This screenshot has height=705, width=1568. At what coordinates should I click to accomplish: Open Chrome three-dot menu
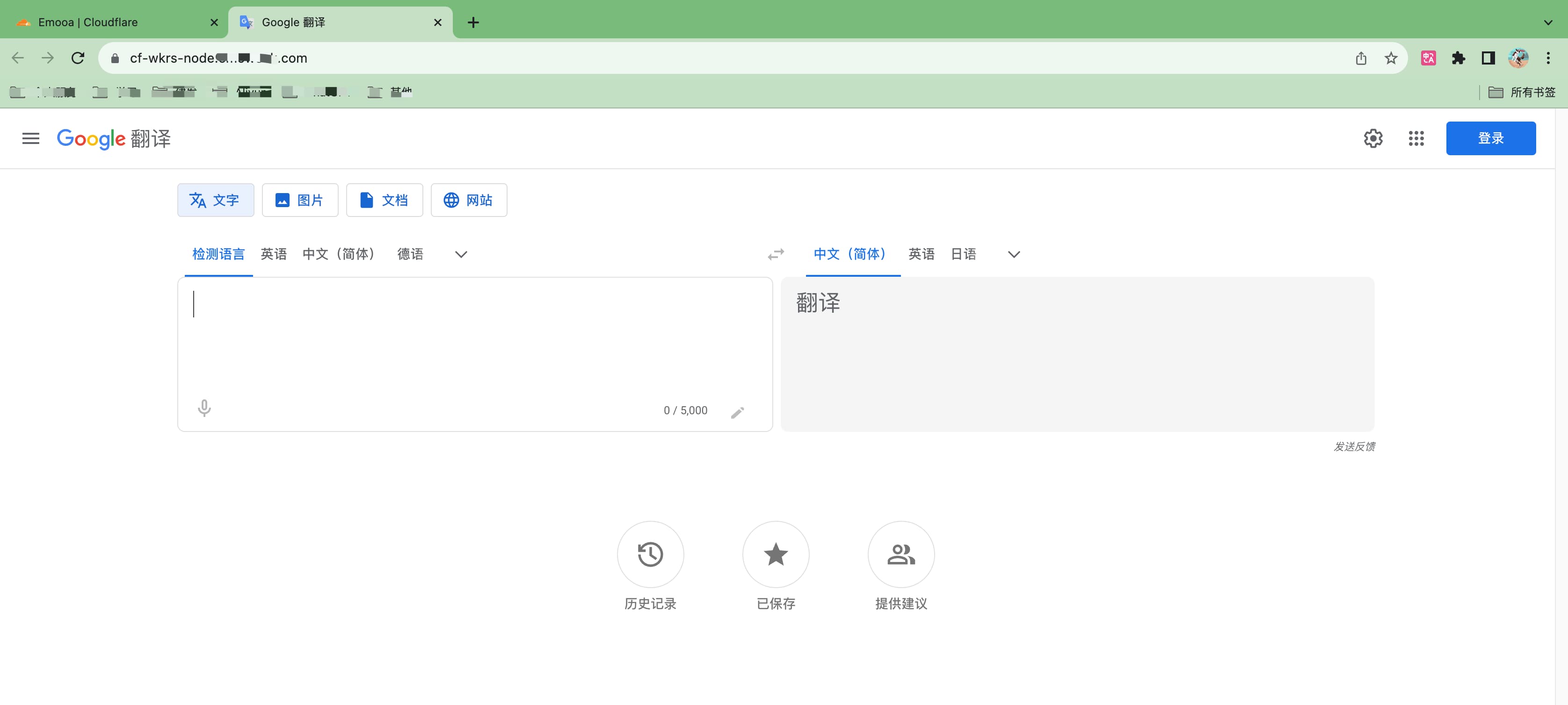(x=1548, y=58)
